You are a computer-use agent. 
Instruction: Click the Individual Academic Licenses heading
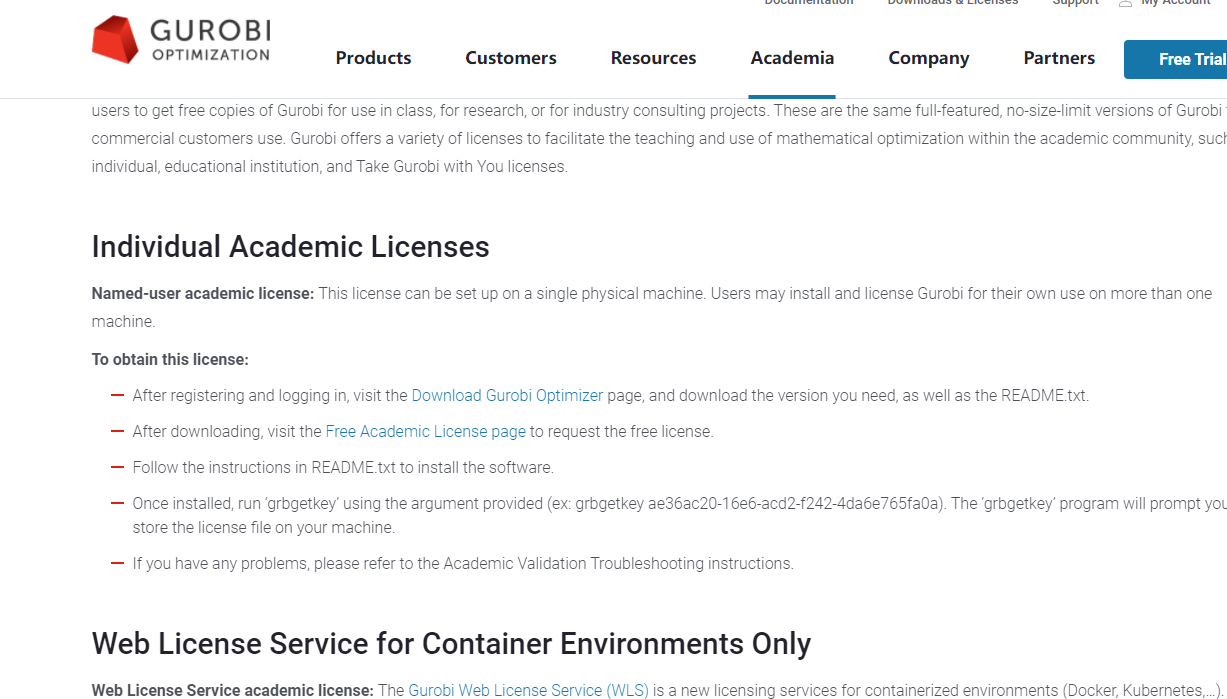291,247
